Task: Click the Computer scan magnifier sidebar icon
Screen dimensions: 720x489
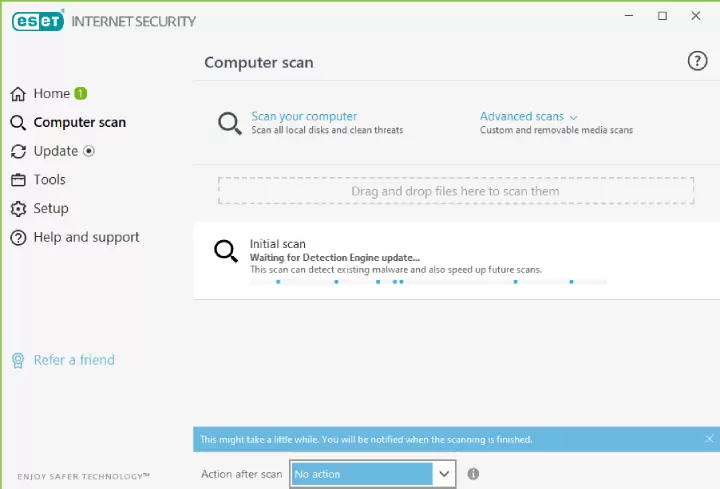Action: click(18, 123)
